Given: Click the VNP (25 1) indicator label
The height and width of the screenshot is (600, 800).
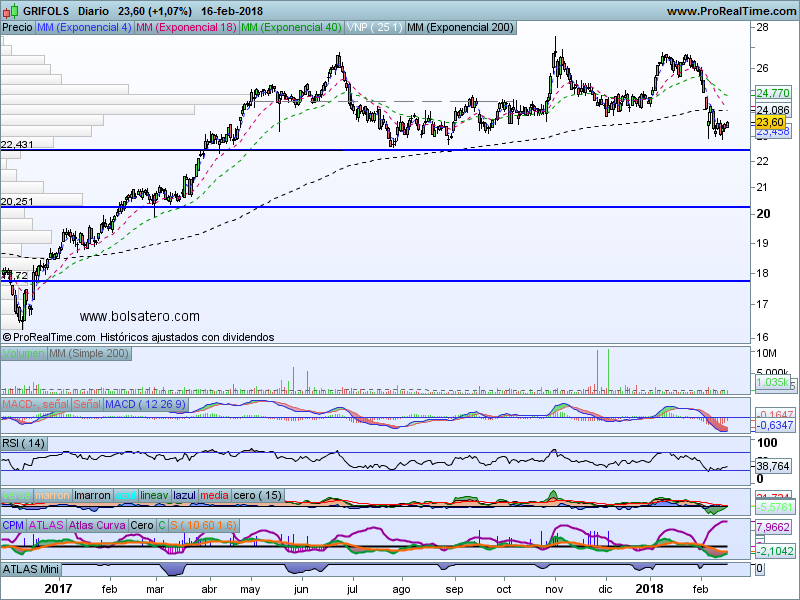Looking at the screenshot, I should pos(374,28).
